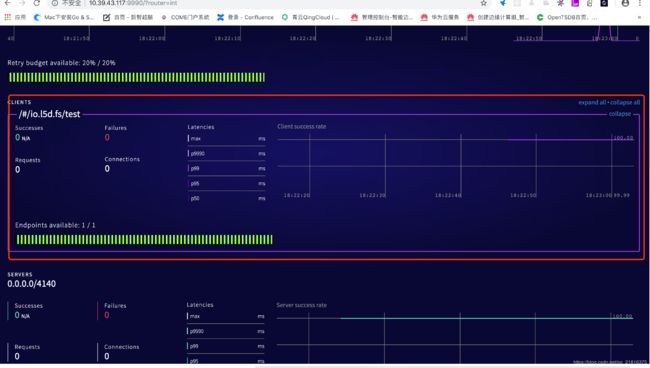The image size is (650, 368).
Task: Collapse the /#/io.l5d.fs/test client
Action: (620, 114)
